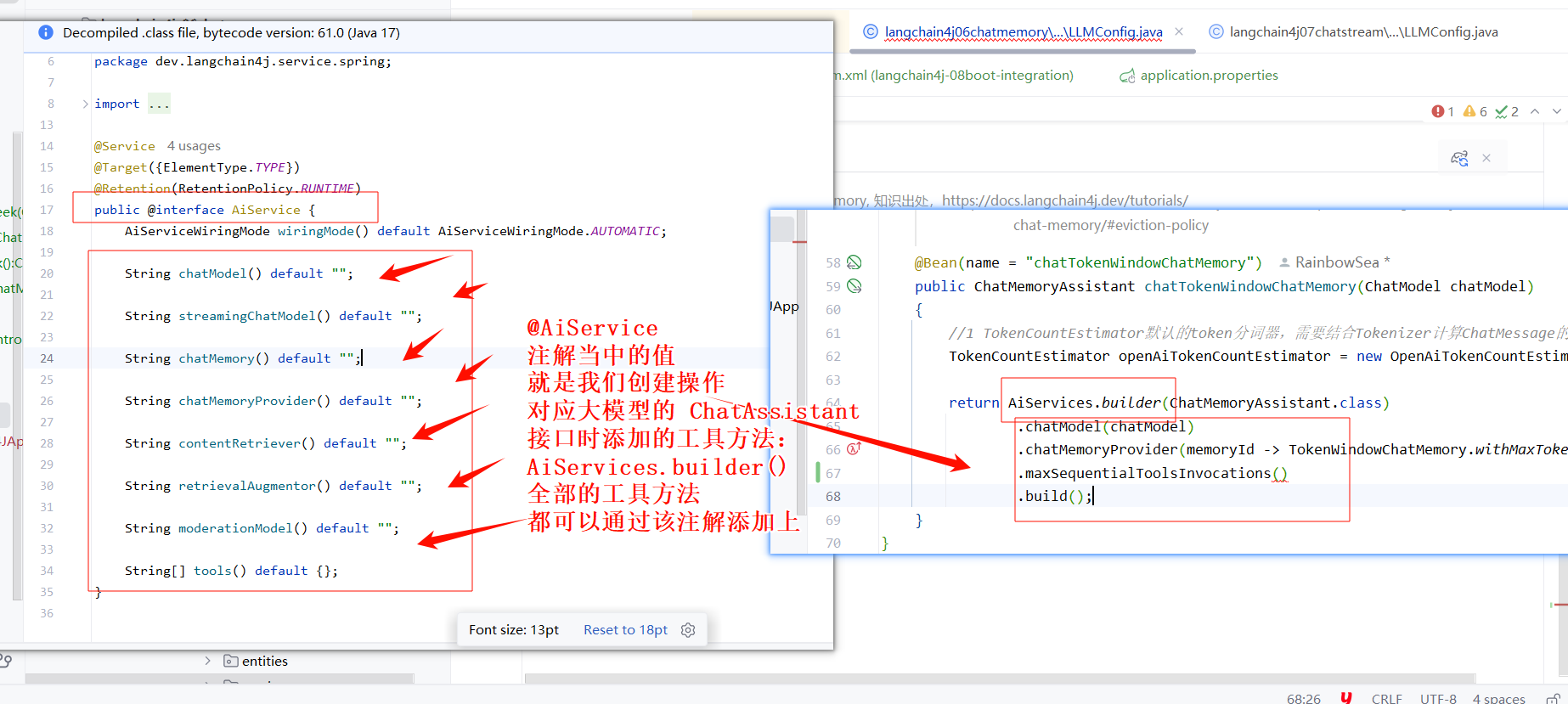This screenshot has width=1568, height=704.
Task: Click the gear icon in font size popup
Action: (x=688, y=630)
